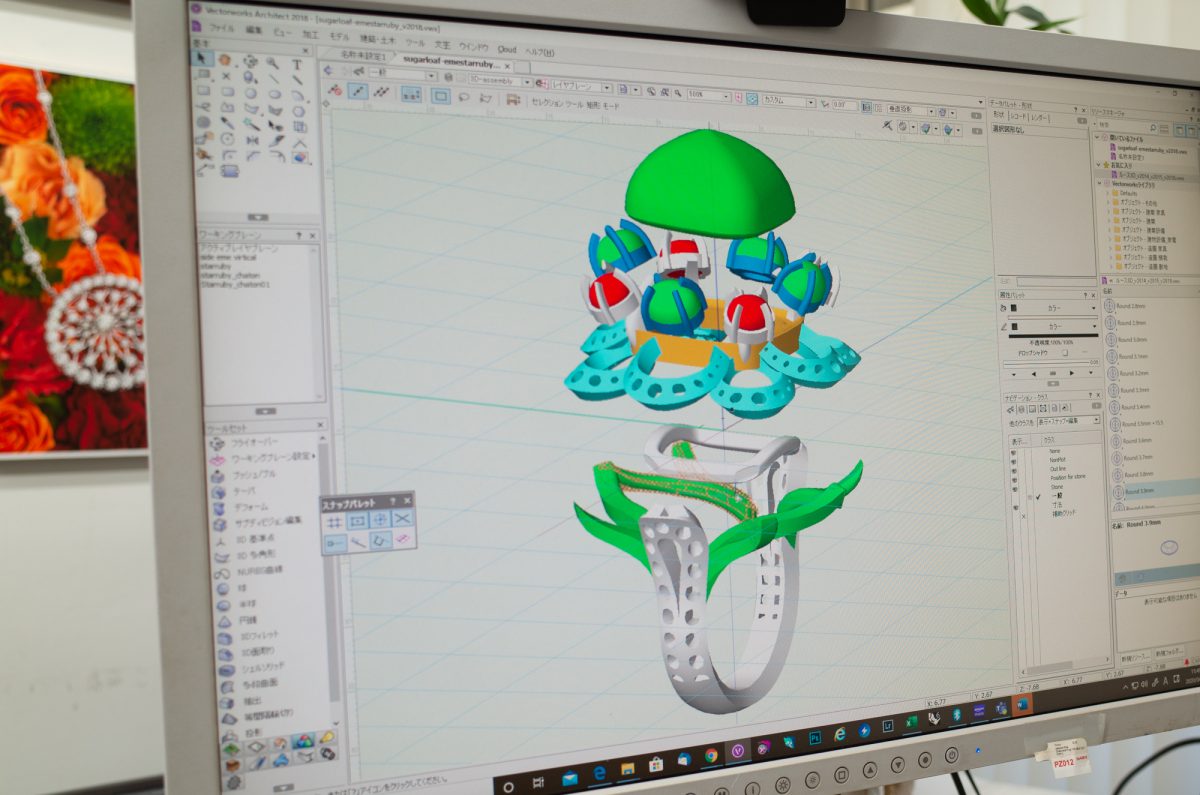Open the Cloud menu
The image size is (1200, 795).
(x=507, y=48)
